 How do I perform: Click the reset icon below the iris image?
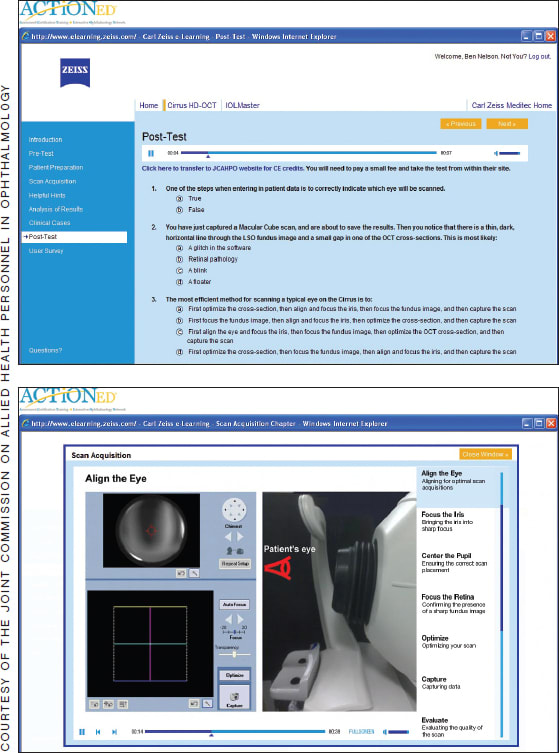pyautogui.click(x=181, y=573)
